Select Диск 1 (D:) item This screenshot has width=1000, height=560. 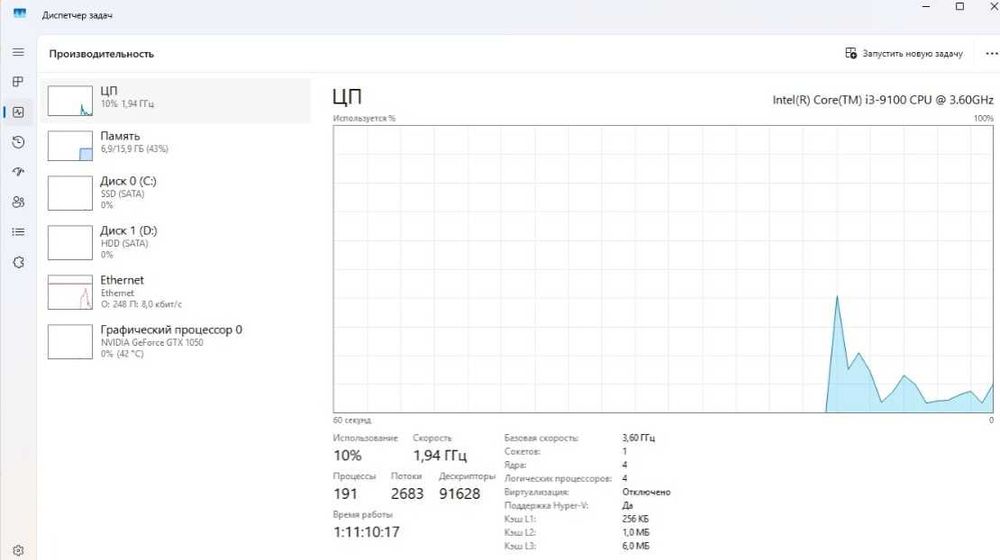click(176, 242)
